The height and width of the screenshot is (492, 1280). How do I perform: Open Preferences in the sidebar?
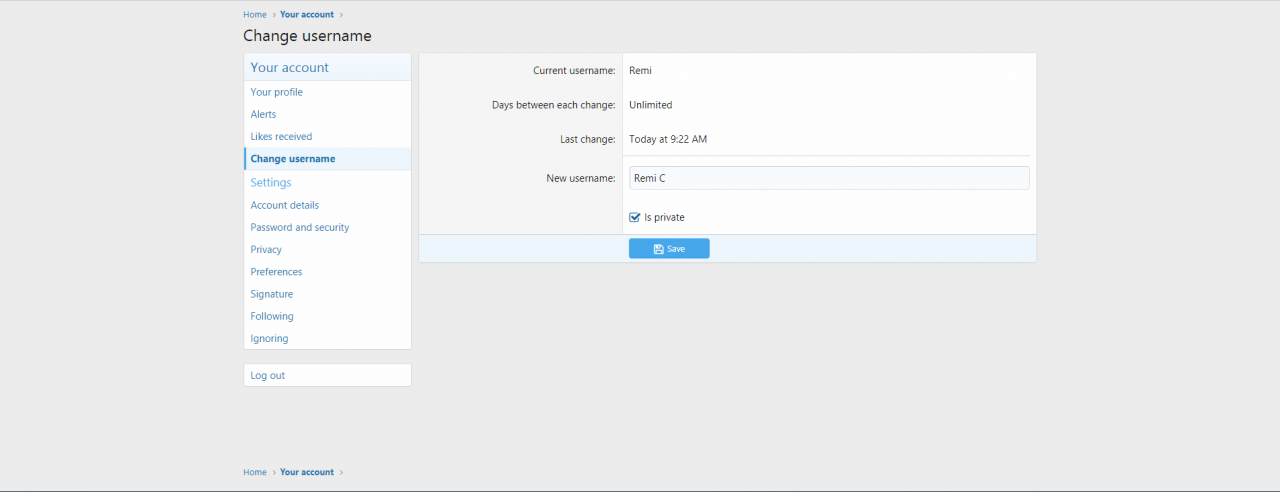(276, 272)
